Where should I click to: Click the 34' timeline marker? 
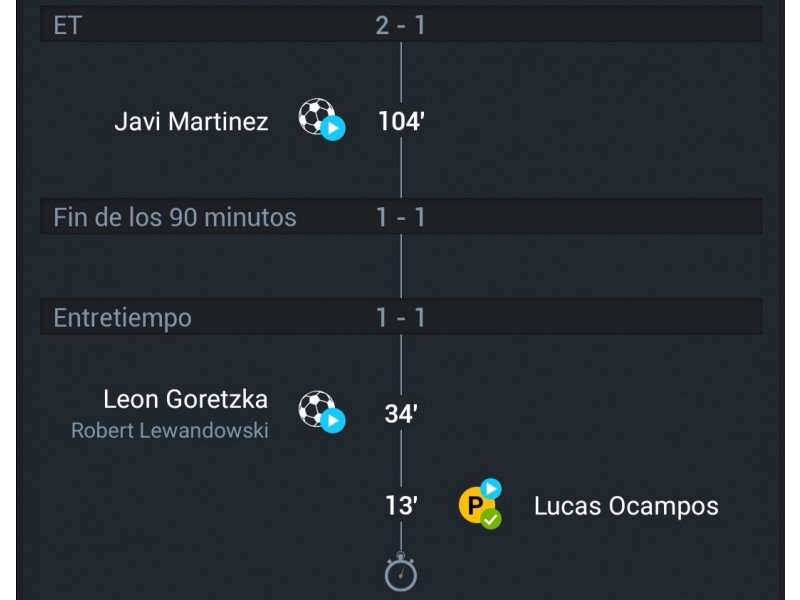401,414
